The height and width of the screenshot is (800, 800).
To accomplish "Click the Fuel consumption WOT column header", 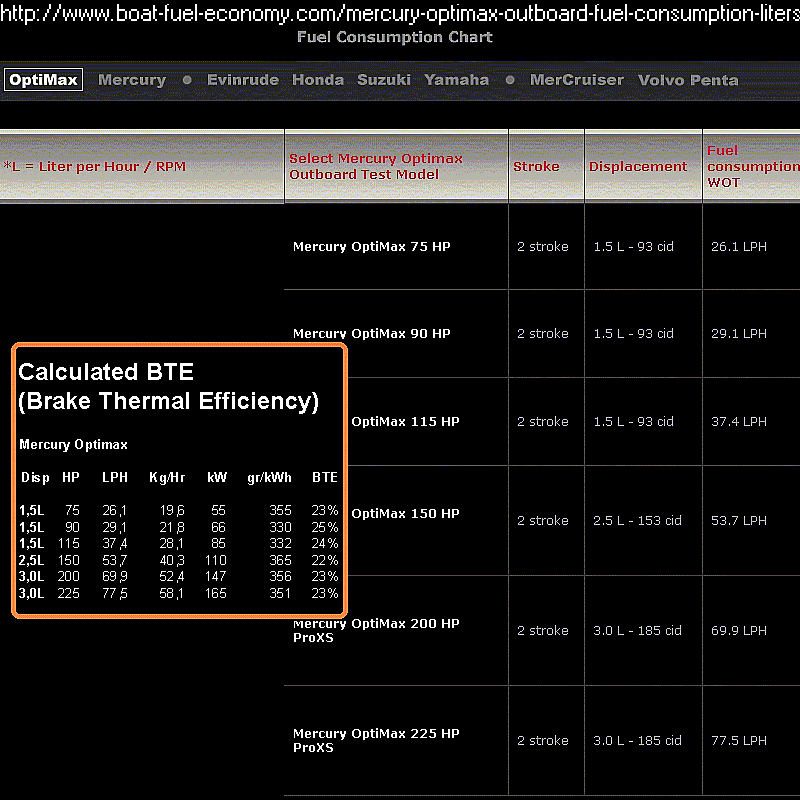I will click(753, 166).
